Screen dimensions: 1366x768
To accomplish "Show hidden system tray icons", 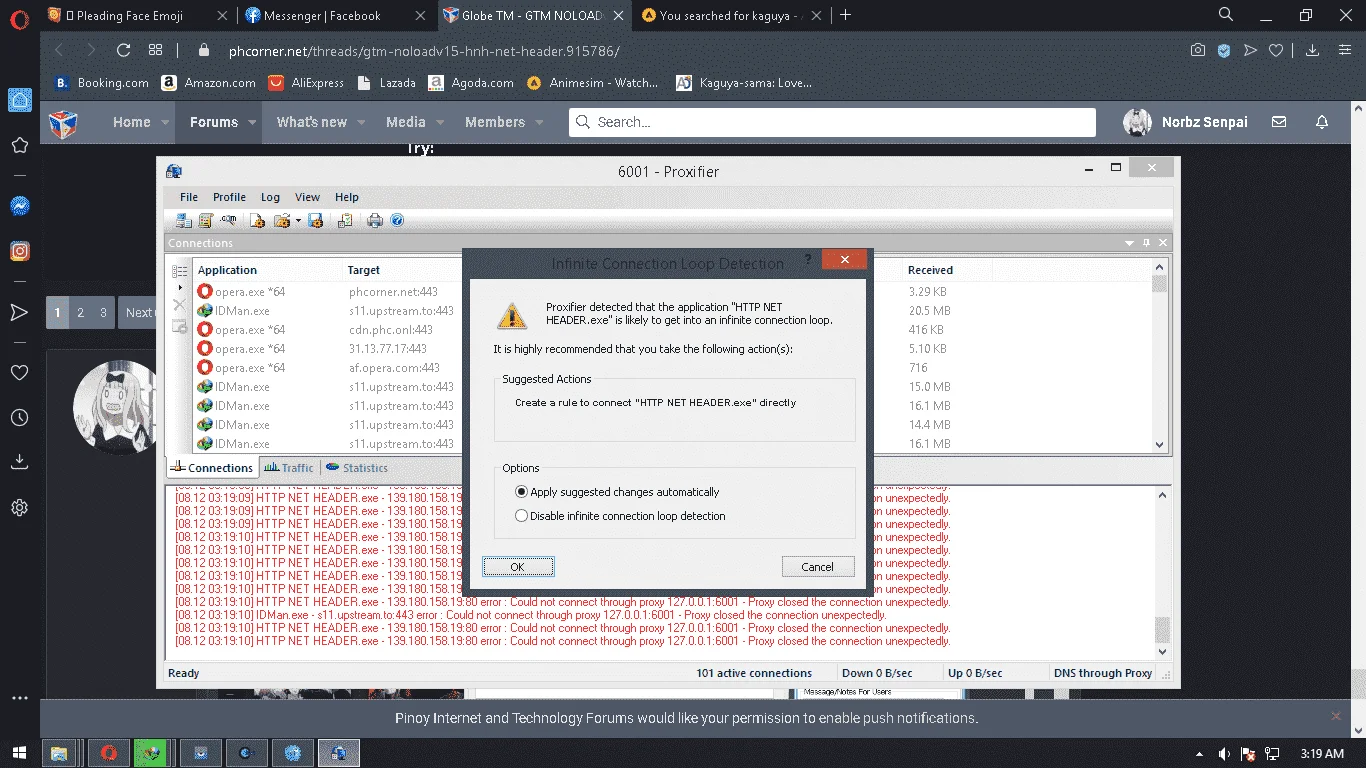I will (x=1199, y=753).
